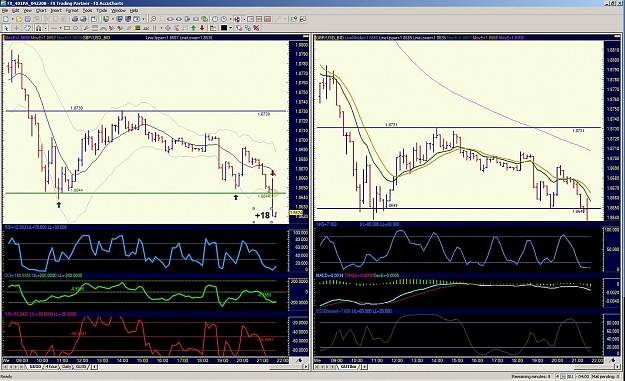The image size is (625, 381).
Task: Click the Open folder toolbar icon
Action: coord(19,19)
